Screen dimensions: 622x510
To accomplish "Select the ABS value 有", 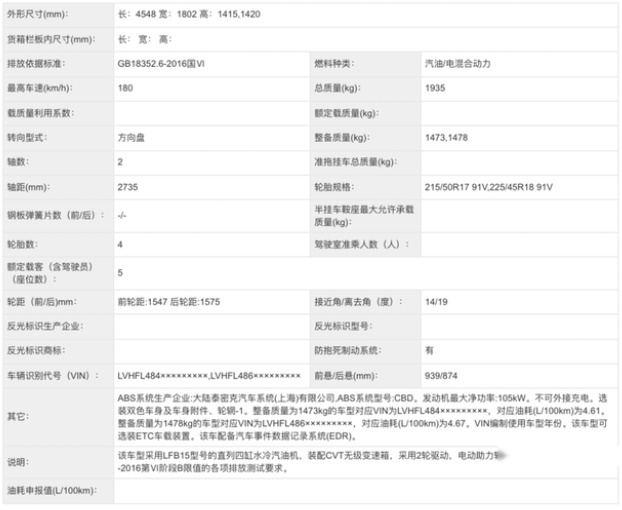I will pyautogui.click(x=429, y=350).
